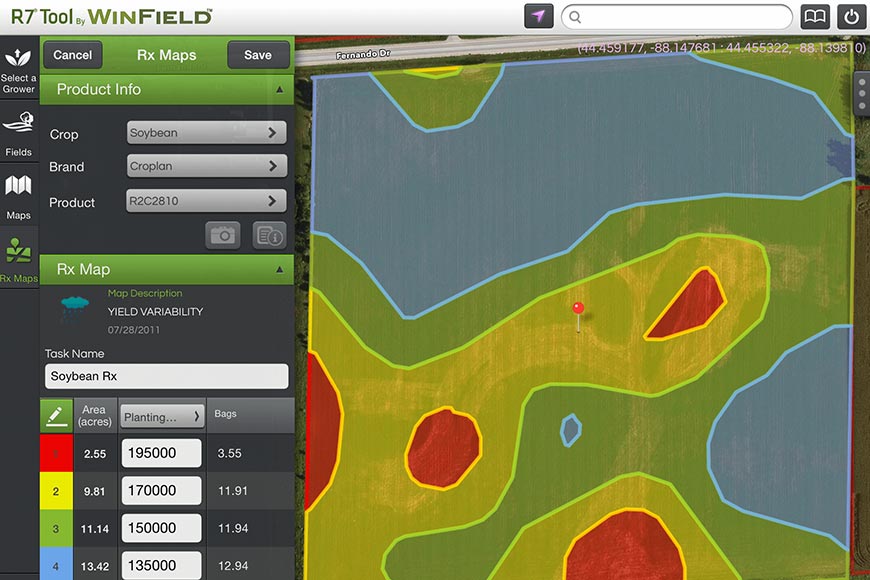The image size is (870, 580).
Task: Open the Product dropdown showing R2C2810
Action: click(207, 201)
